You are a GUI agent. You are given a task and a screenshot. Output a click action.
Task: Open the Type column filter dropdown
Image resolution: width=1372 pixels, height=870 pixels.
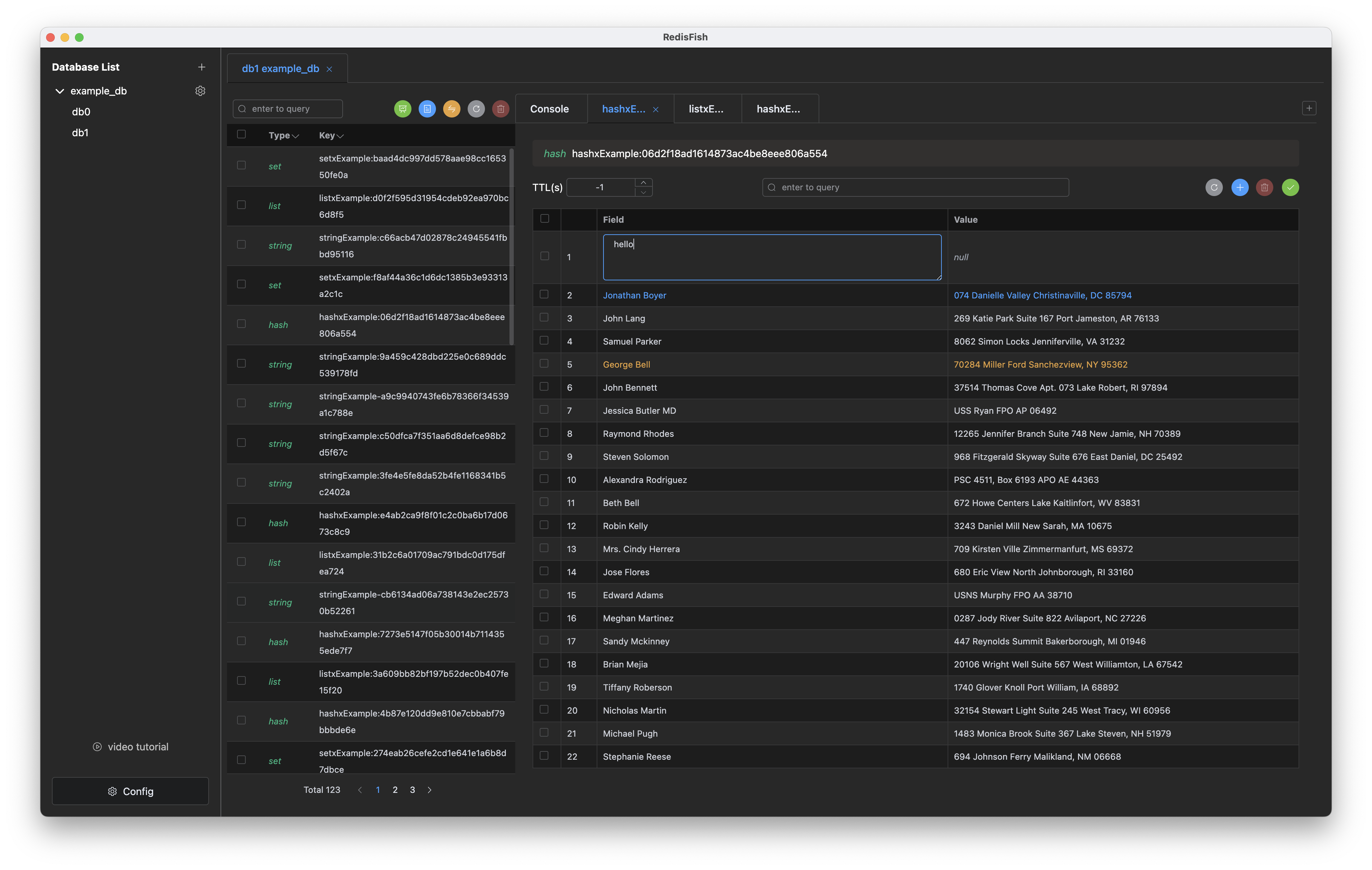coord(295,136)
